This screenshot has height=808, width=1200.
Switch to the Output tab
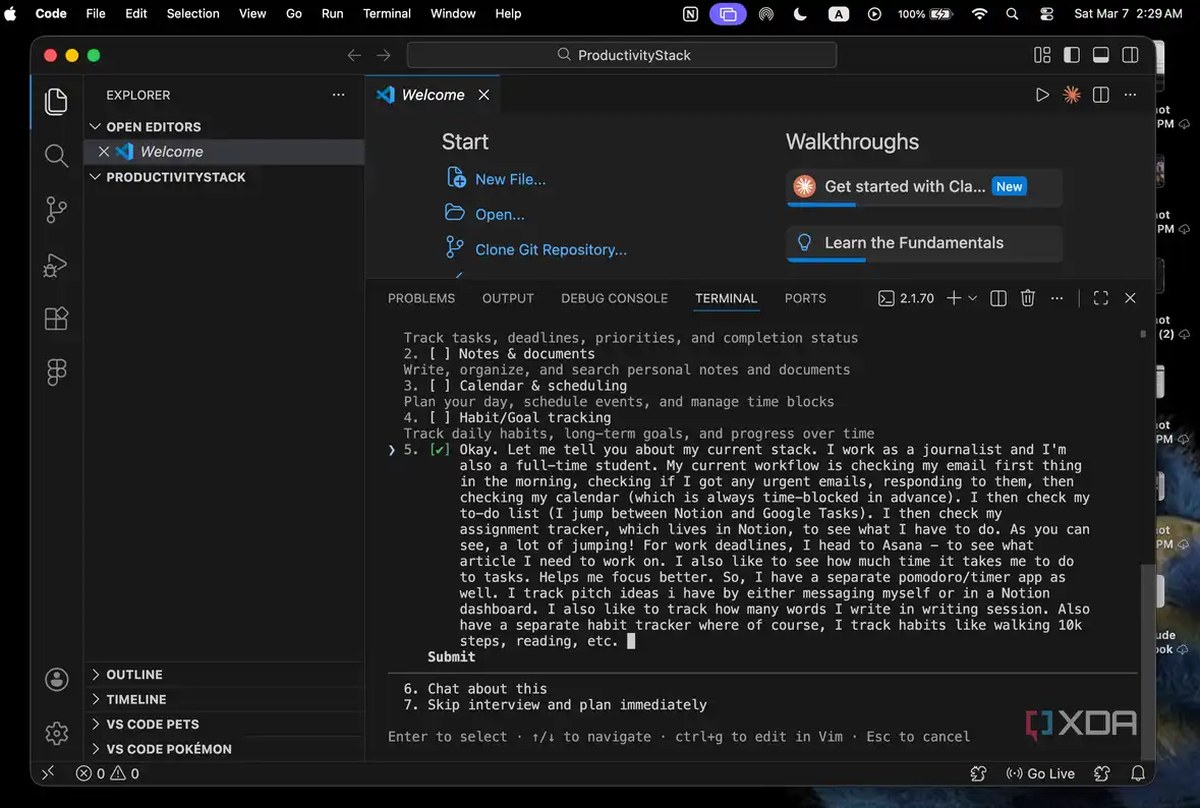(x=508, y=298)
